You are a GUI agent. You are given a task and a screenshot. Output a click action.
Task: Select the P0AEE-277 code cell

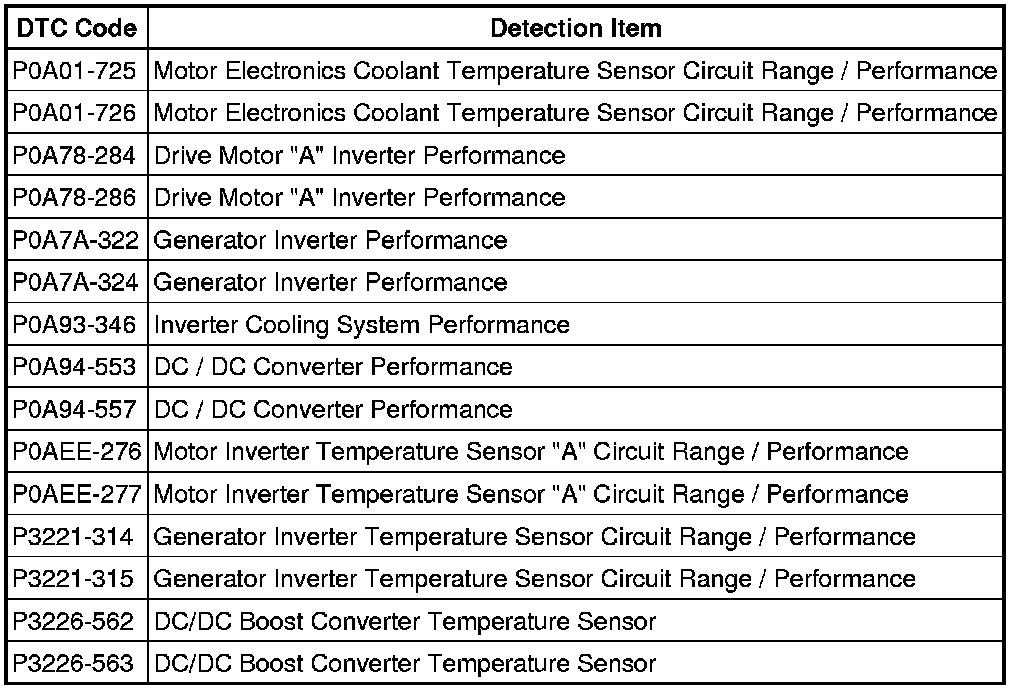[77, 494]
